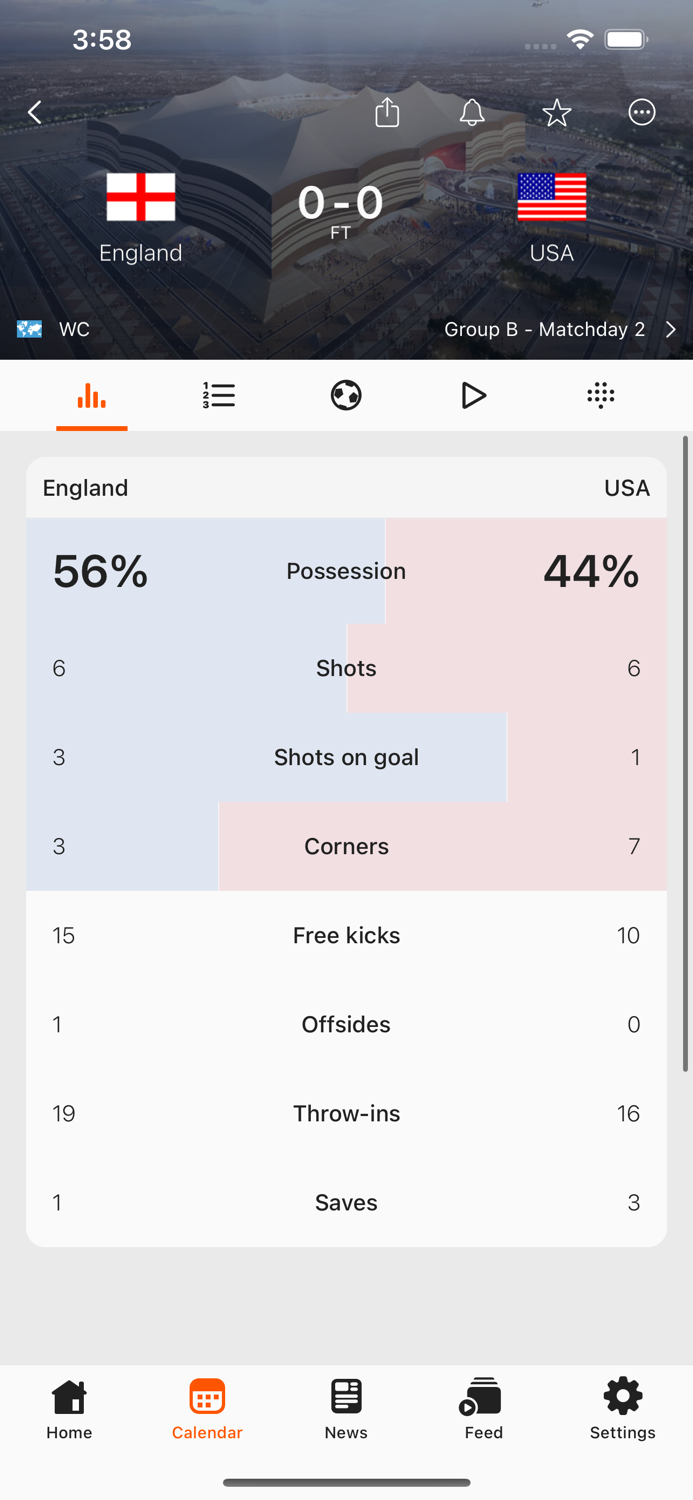Open the USA team page

point(551,253)
